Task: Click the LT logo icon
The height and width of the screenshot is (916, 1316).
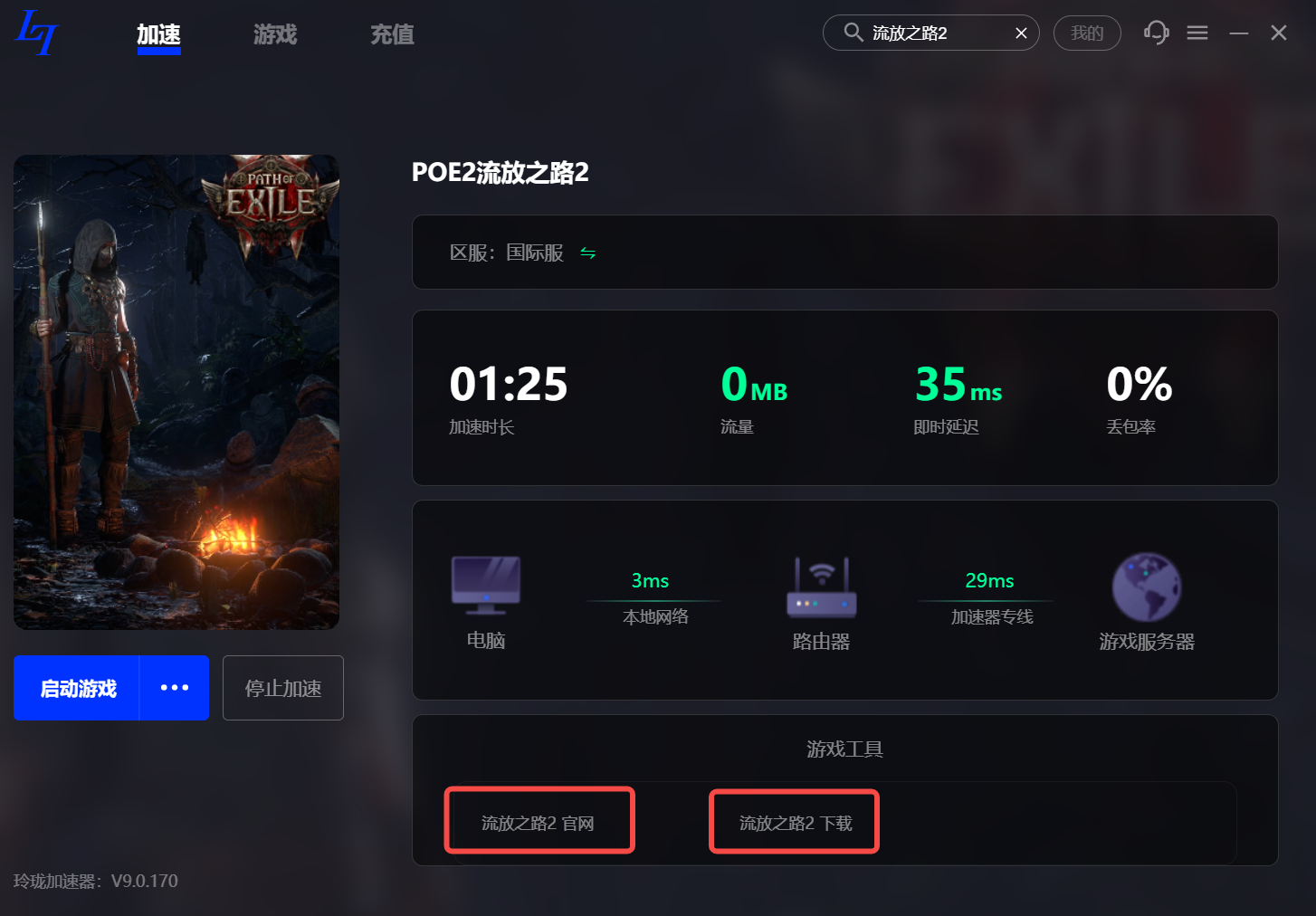Action: [37, 33]
